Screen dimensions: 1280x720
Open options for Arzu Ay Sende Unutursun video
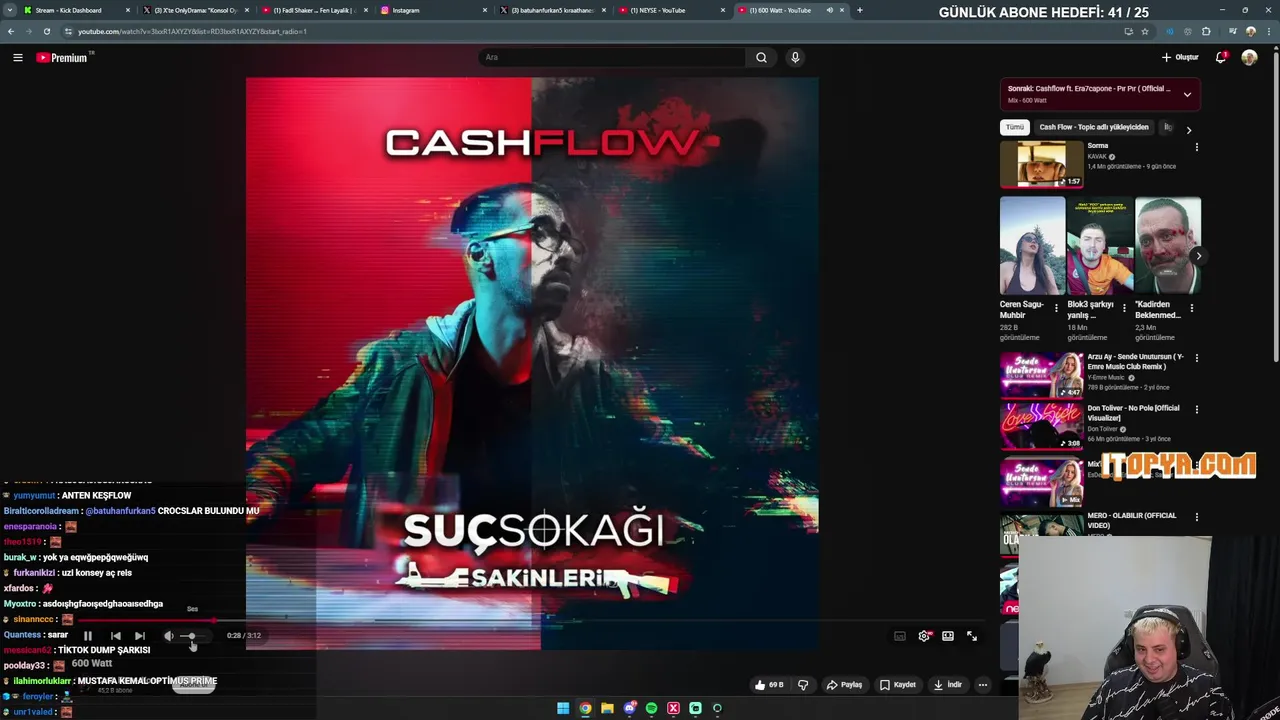tap(1196, 358)
